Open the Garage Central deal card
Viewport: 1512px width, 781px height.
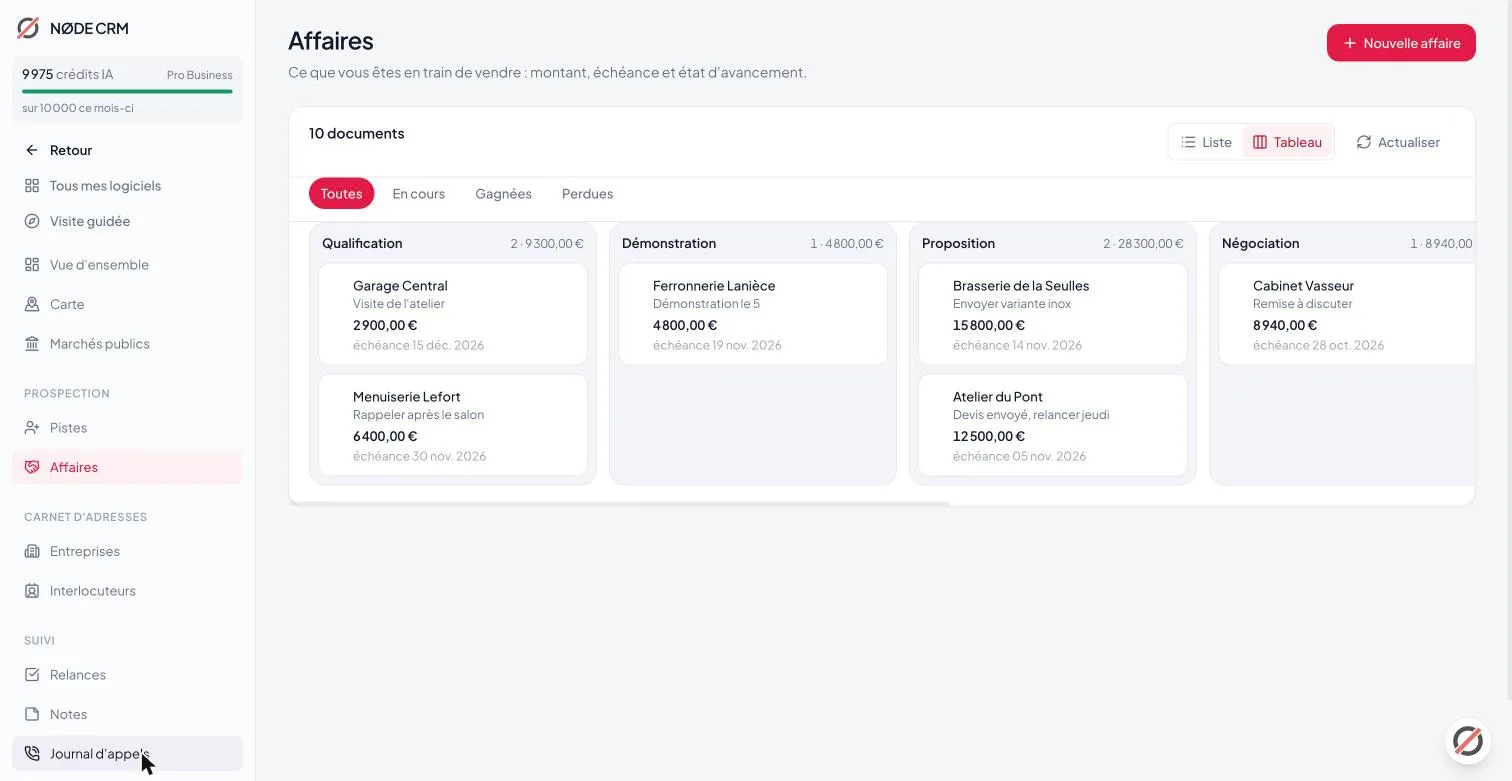pyautogui.click(x=453, y=314)
